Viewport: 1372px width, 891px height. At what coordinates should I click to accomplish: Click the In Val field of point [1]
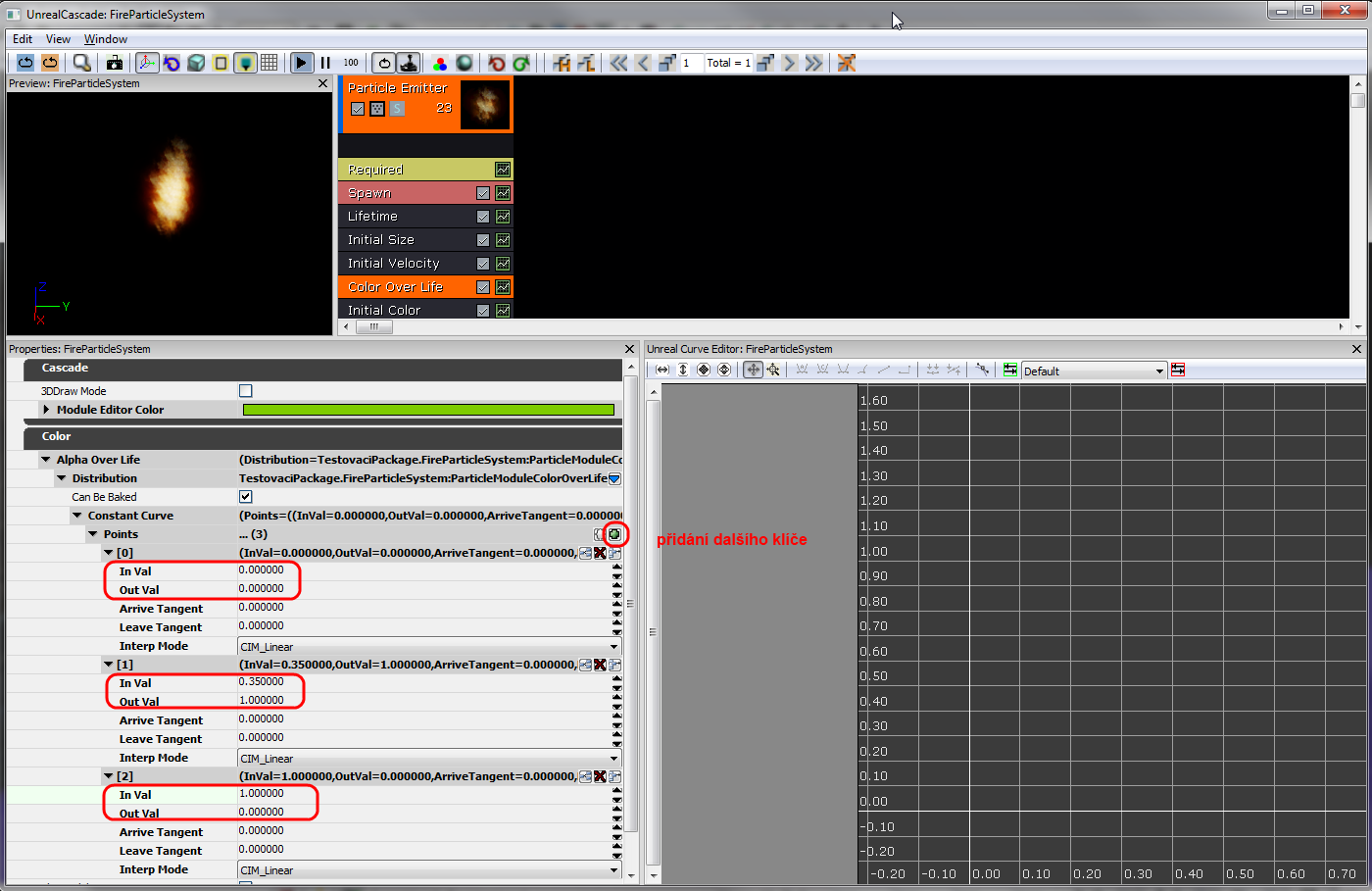pyautogui.click(x=424, y=682)
